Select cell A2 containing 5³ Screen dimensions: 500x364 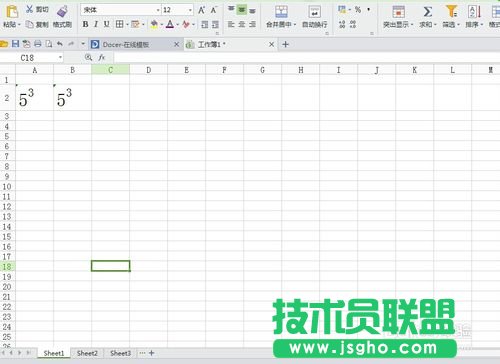(x=34, y=98)
